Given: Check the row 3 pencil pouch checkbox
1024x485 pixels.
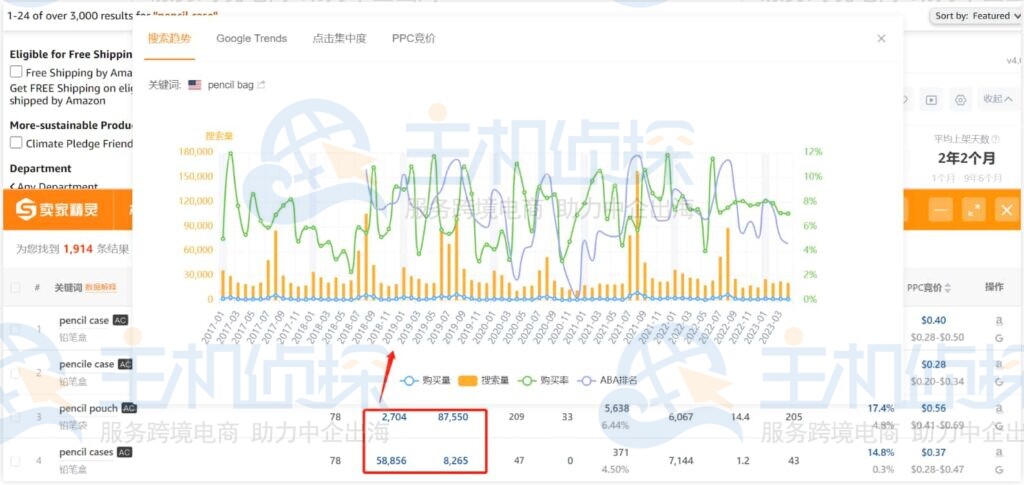Looking at the screenshot, I should tap(15, 416).
